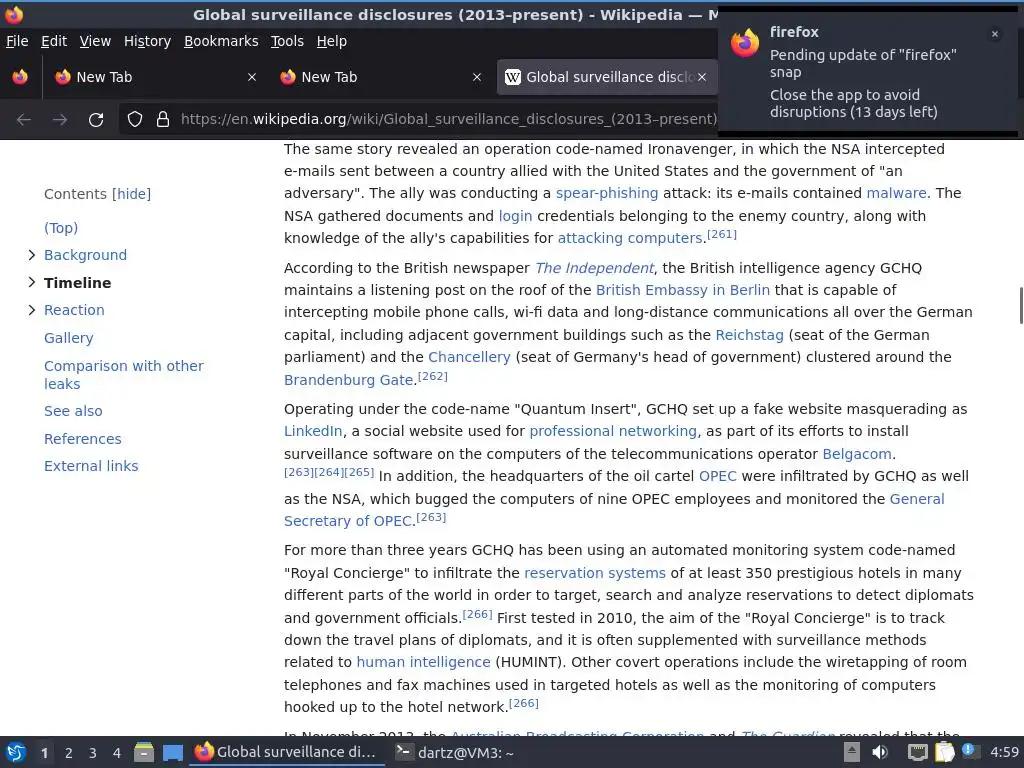
Task: Open the LinkedIn article link
Action: point(313,431)
